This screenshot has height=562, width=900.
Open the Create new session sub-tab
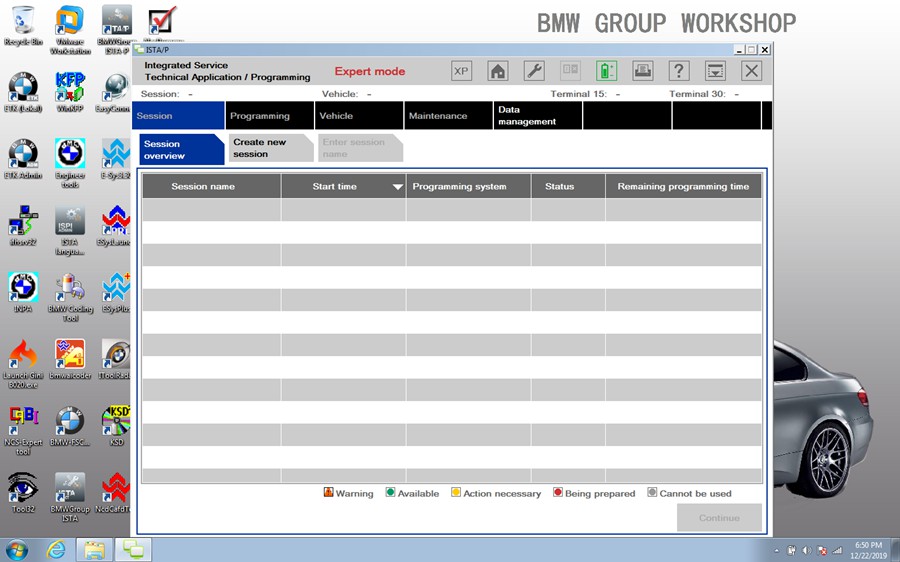pyautogui.click(x=271, y=148)
